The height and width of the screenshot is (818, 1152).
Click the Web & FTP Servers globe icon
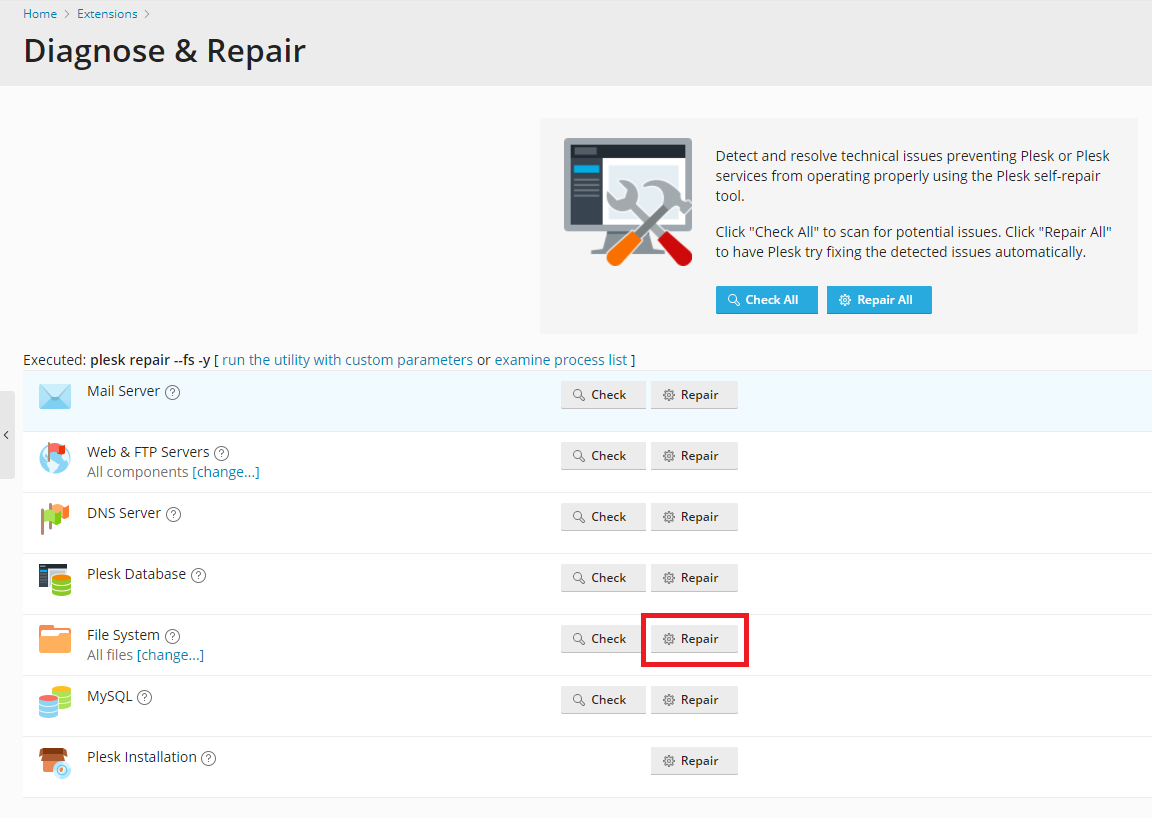[55, 458]
